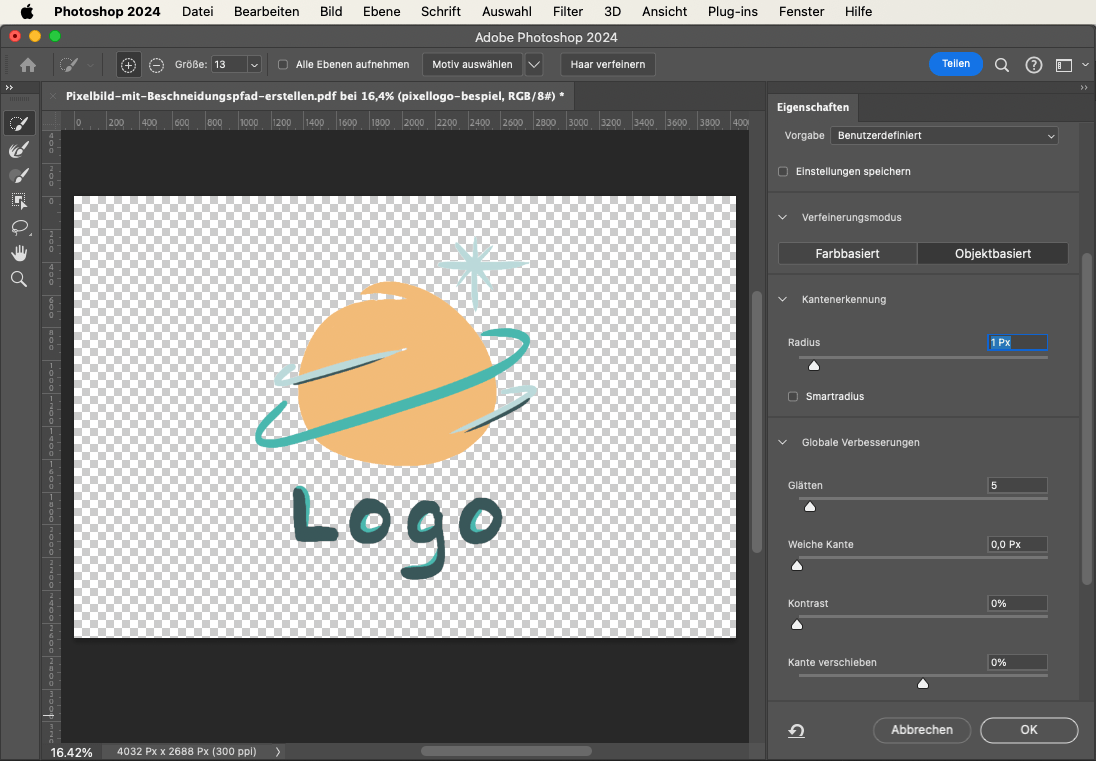Click the Motiv auswählen button
This screenshot has height=761, width=1096.
pos(472,65)
